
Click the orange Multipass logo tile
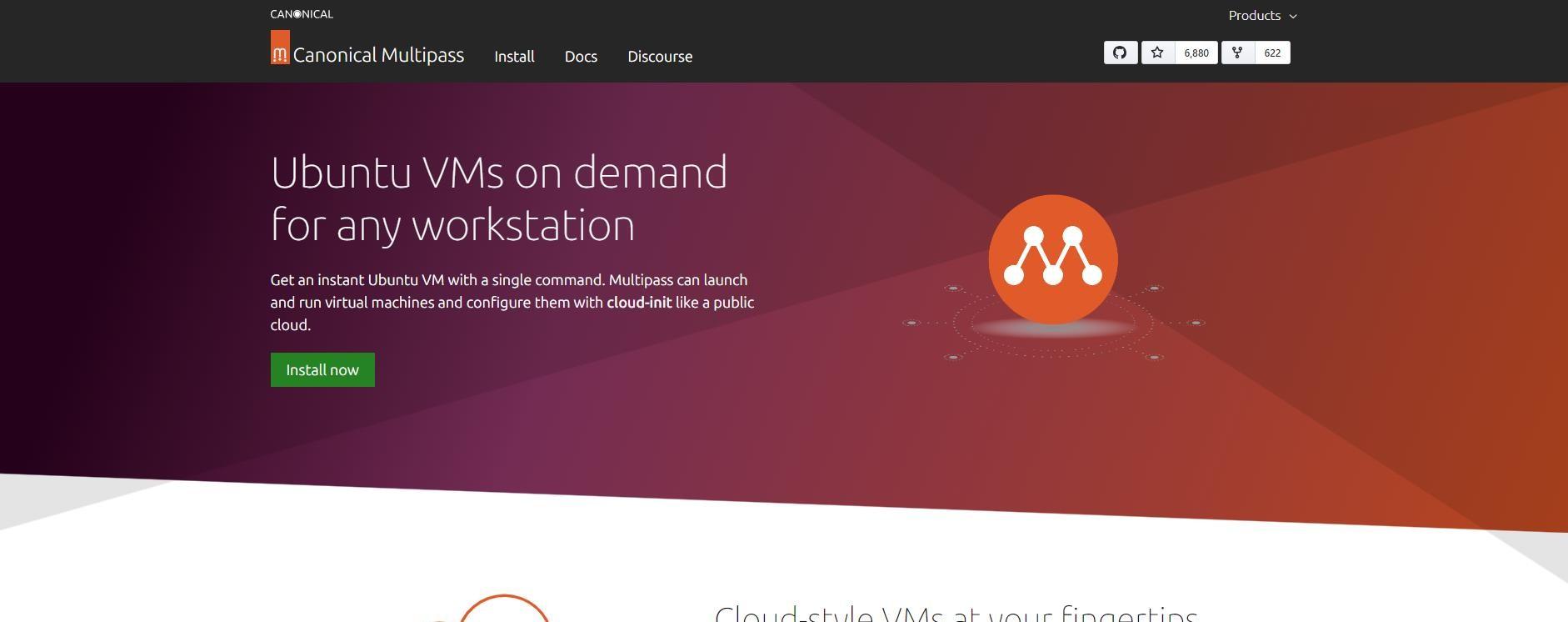point(280,48)
